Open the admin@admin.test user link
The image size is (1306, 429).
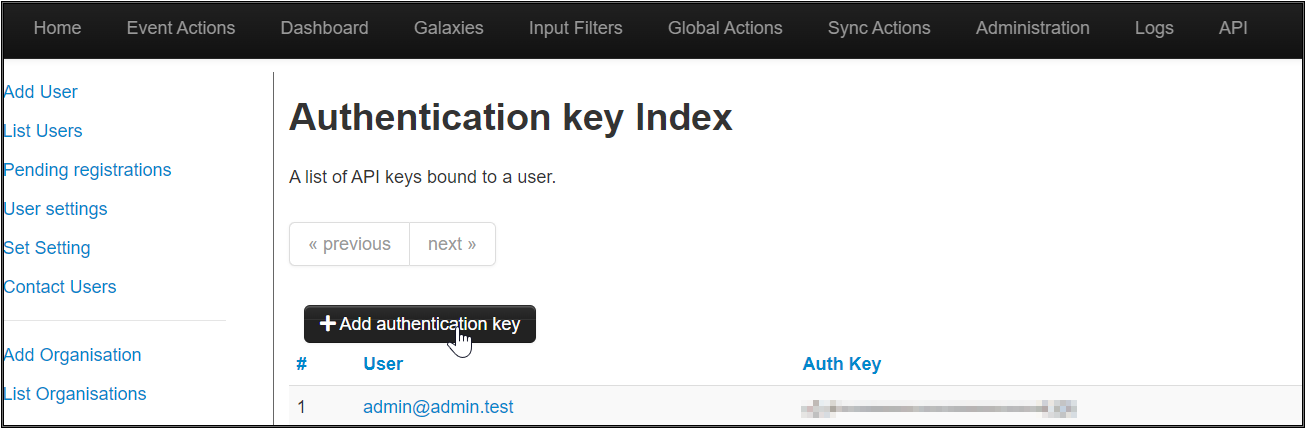tap(438, 407)
